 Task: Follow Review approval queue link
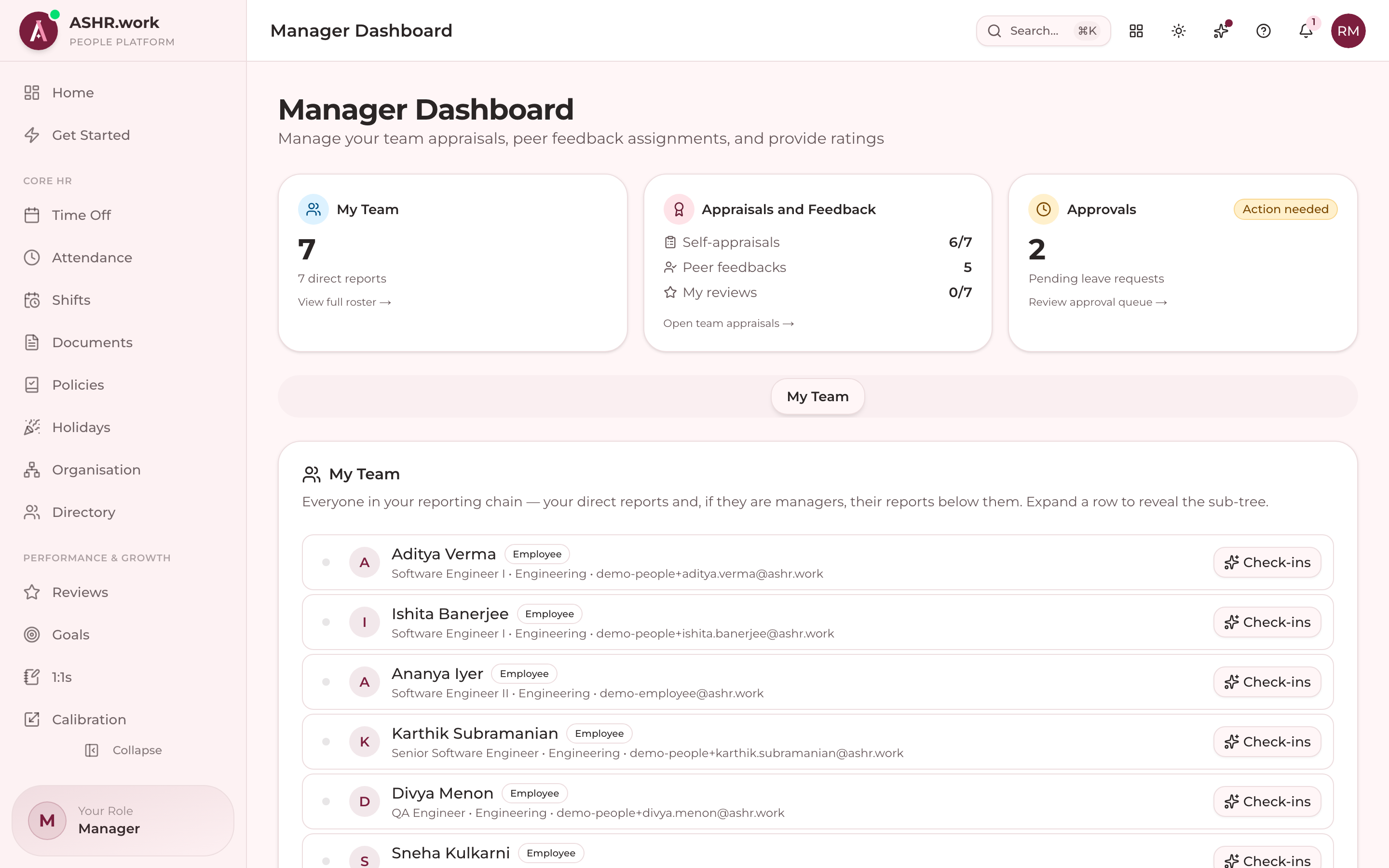1097,302
